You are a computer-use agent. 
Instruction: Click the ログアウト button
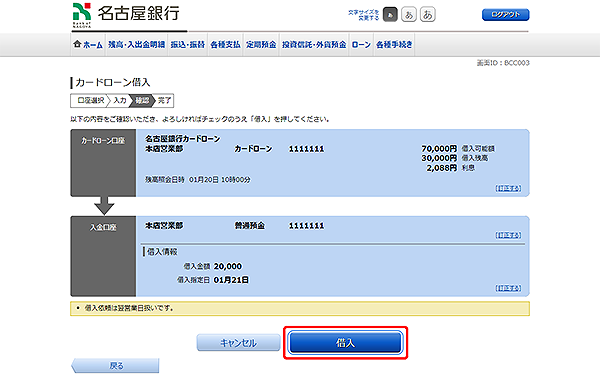pyautogui.click(x=505, y=15)
